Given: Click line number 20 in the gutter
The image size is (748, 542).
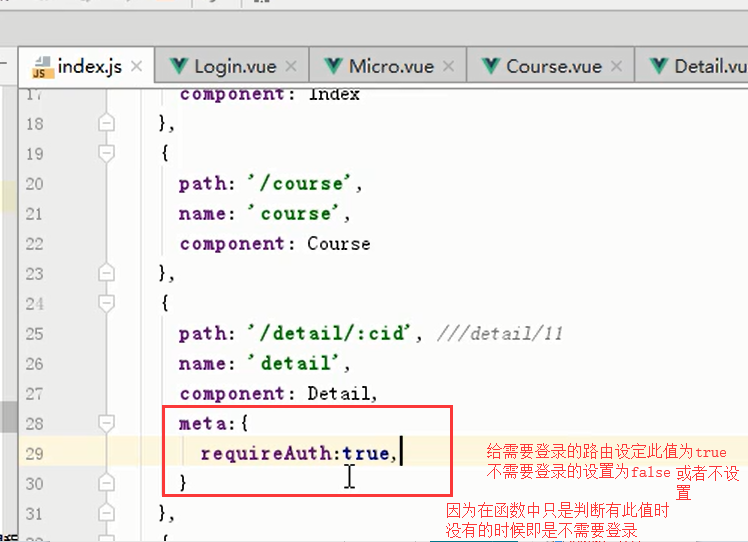Looking at the screenshot, I should click(x=34, y=184).
